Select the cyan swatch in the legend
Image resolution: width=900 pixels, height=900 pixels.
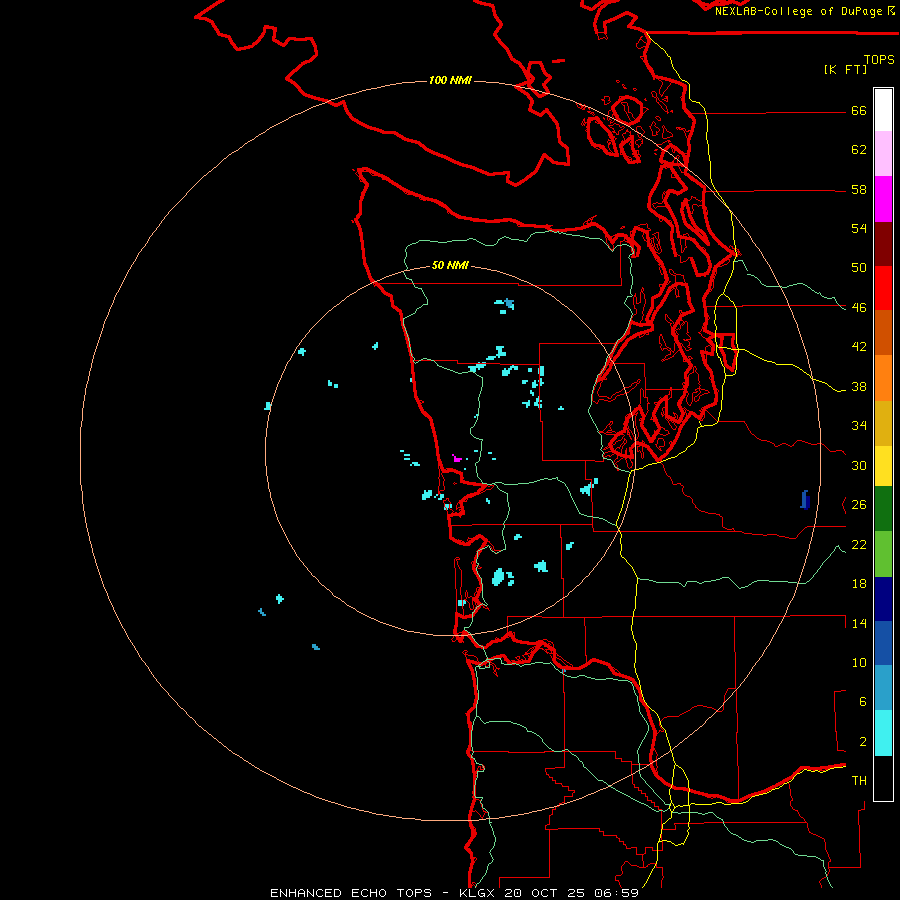(x=883, y=733)
